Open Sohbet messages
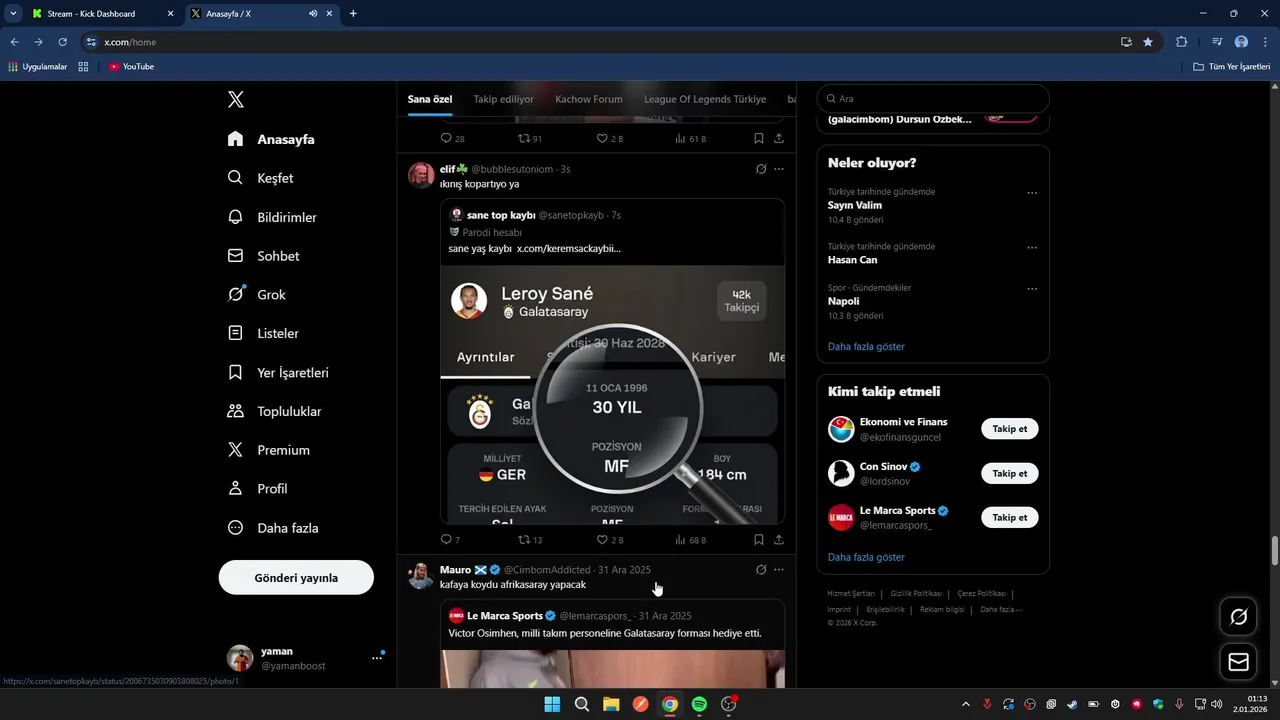The height and width of the screenshot is (720, 1280). tap(263, 256)
